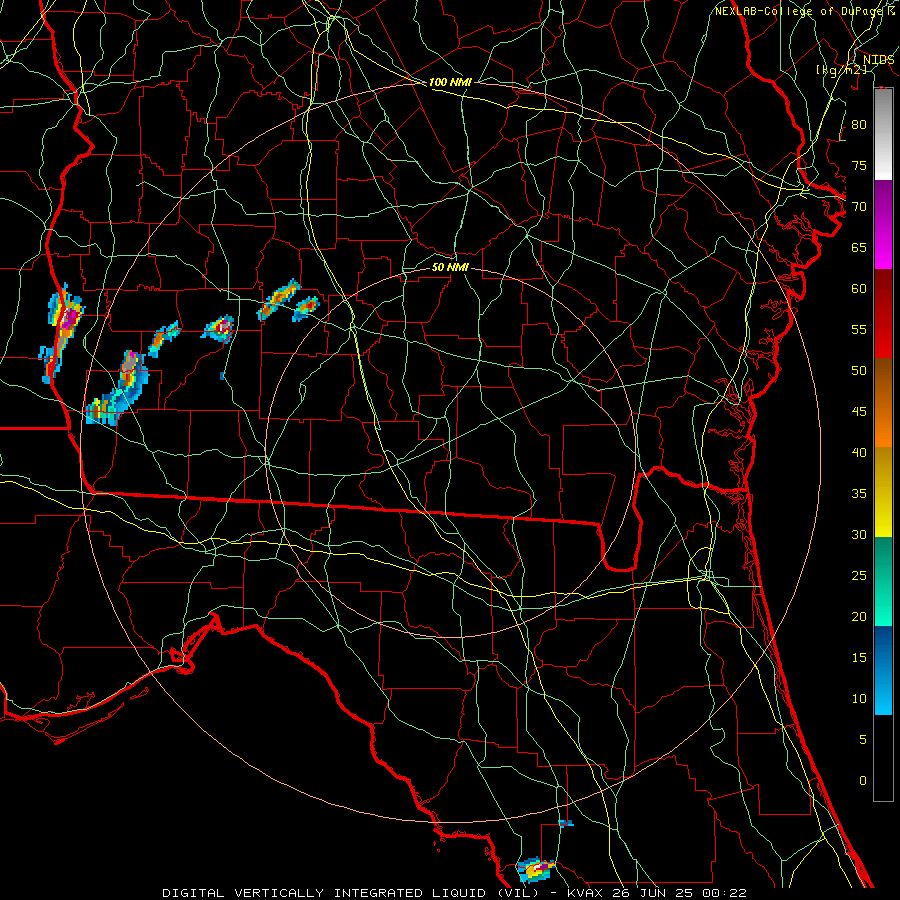Click the 70 value on the VIL scale
Screen dimensions: 900x900
[x=859, y=207]
